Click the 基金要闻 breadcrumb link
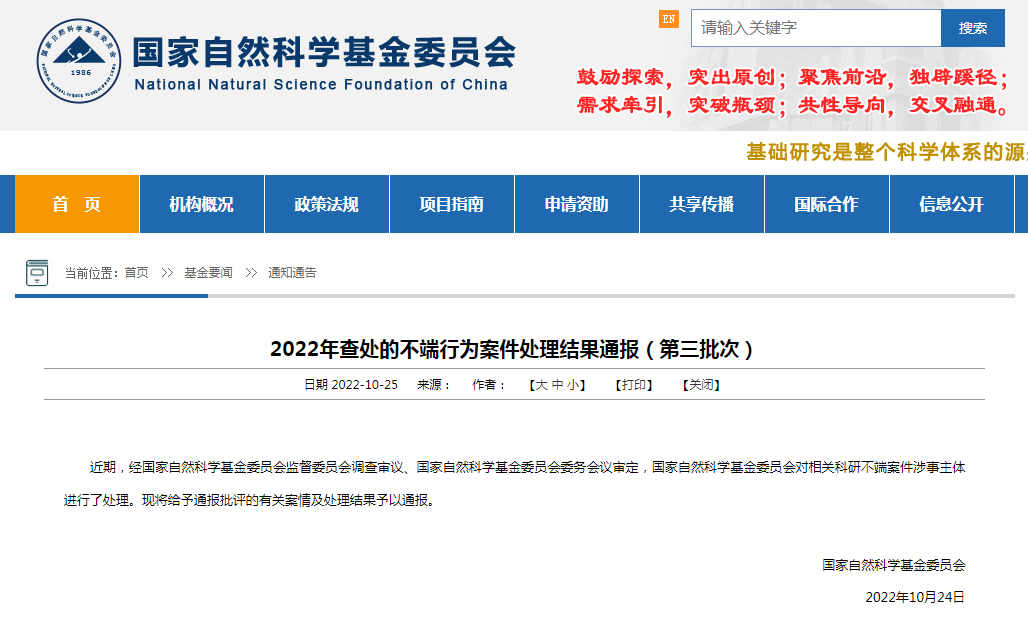The width and height of the screenshot is (1028, 629). tap(208, 273)
